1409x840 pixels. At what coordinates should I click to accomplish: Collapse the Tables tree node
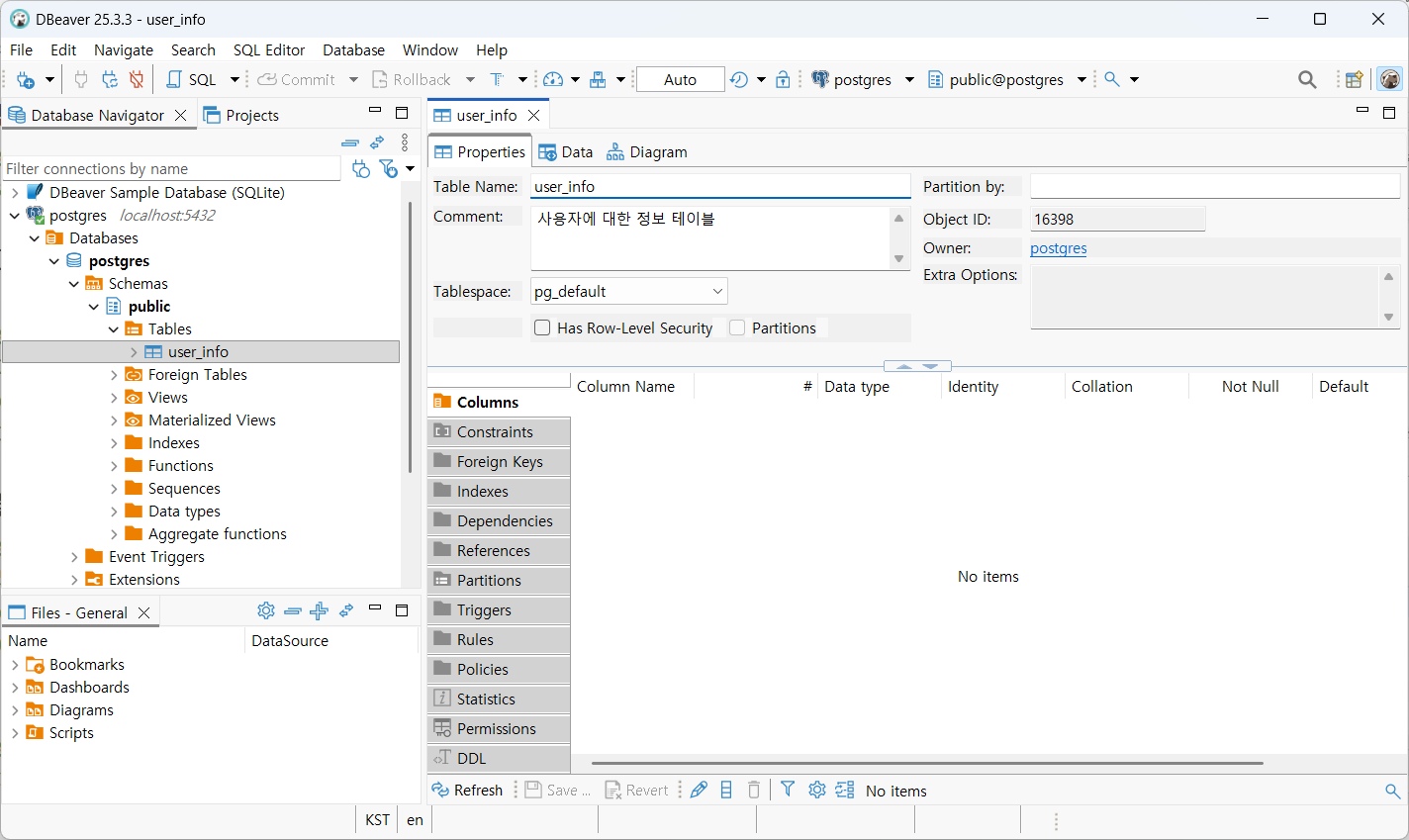point(114,329)
